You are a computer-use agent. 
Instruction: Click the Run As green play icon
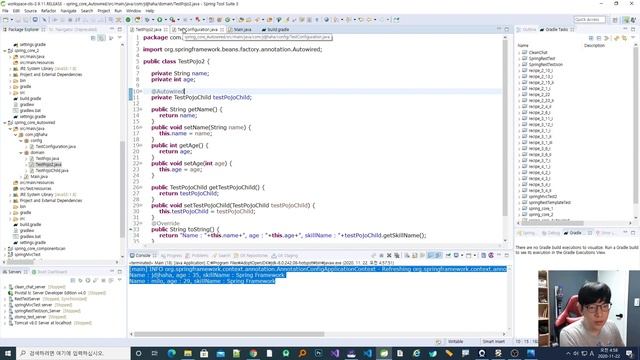coord(160,20)
